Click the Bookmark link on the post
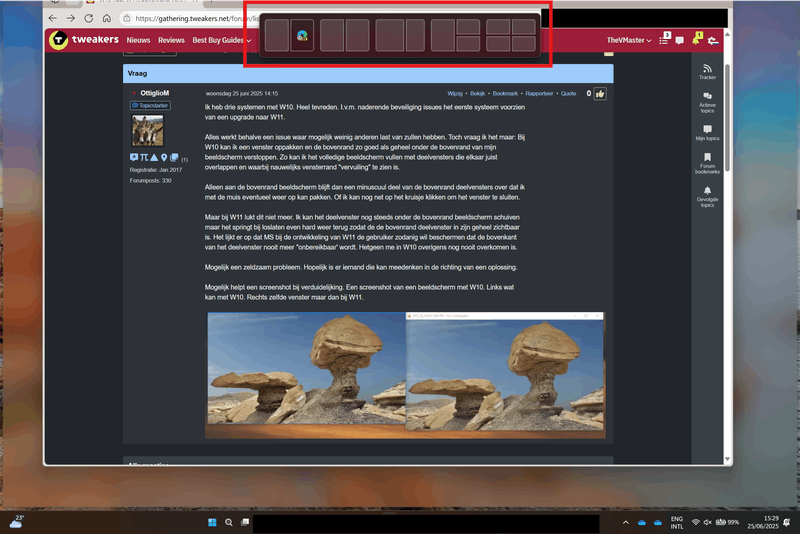 pyautogui.click(x=505, y=93)
